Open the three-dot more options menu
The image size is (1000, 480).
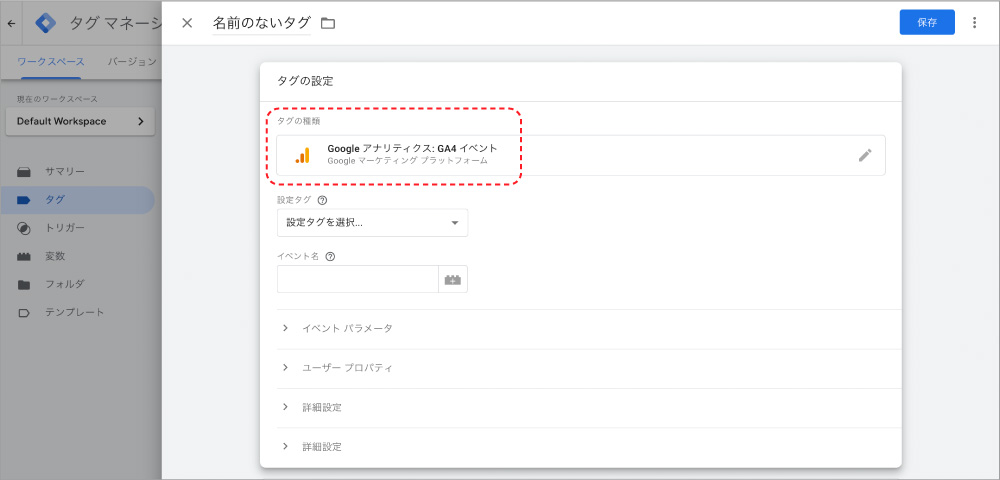[x=974, y=23]
